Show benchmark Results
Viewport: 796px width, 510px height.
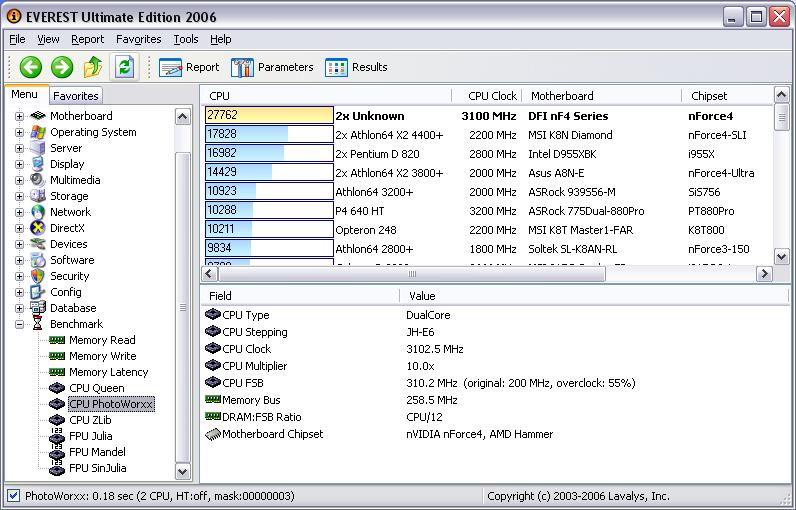pos(356,67)
